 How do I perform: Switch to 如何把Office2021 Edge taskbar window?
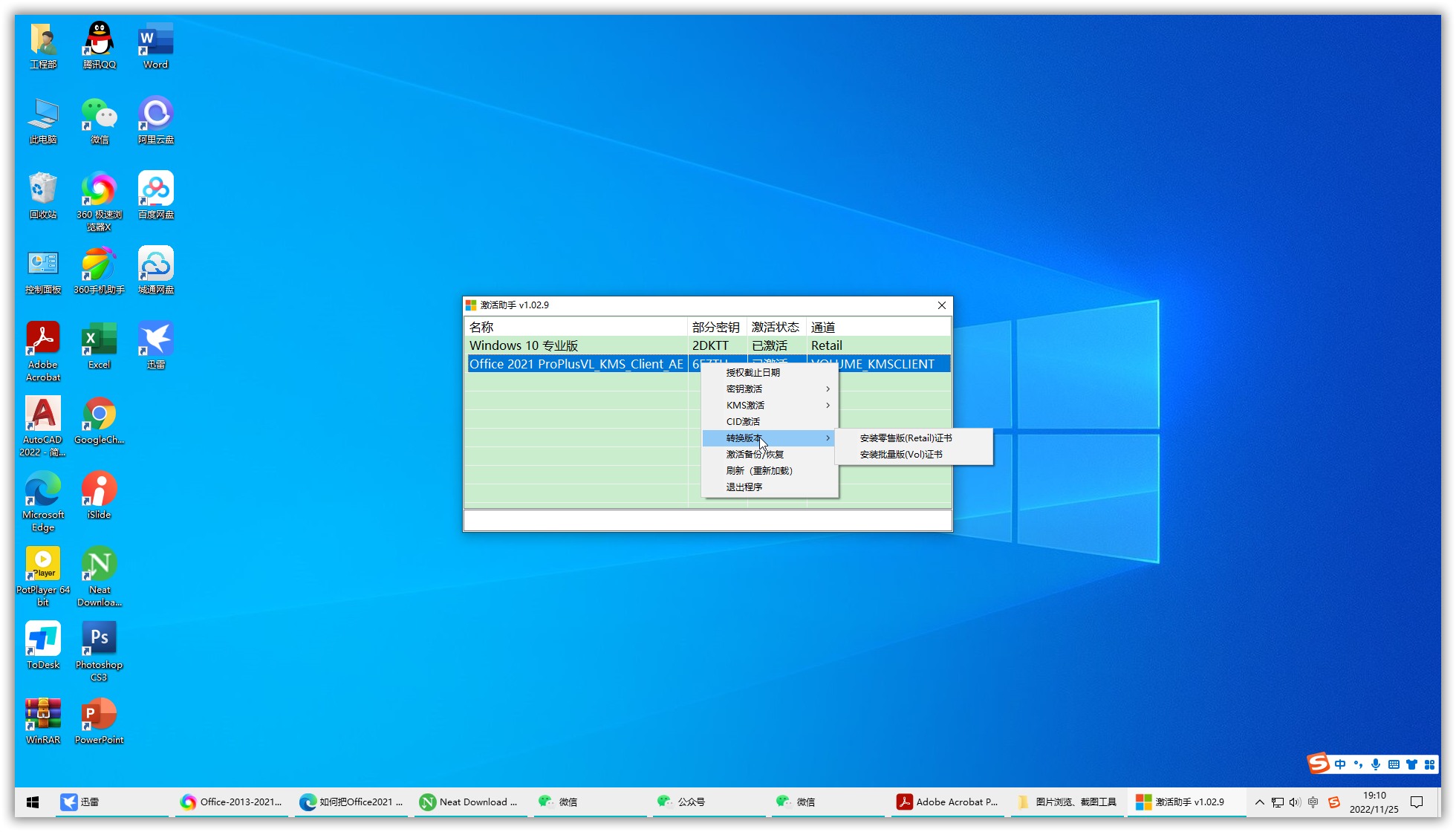point(351,802)
